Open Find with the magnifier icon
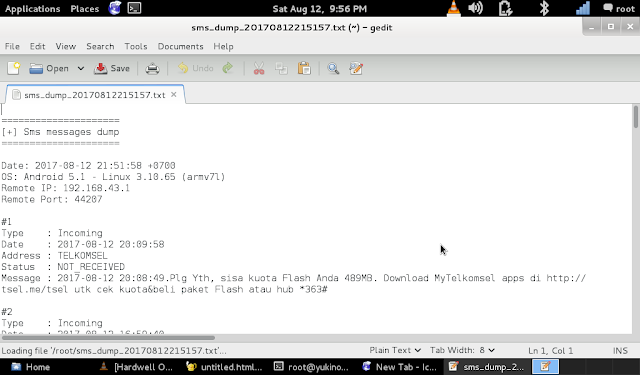 333,68
